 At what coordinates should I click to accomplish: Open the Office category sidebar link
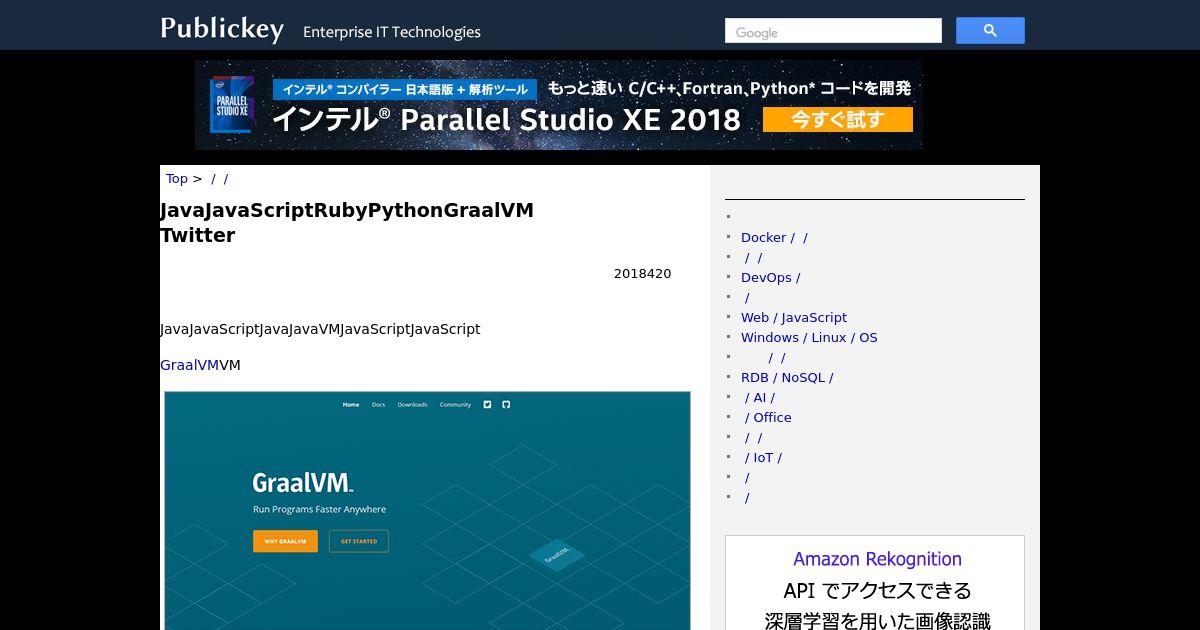click(x=768, y=417)
